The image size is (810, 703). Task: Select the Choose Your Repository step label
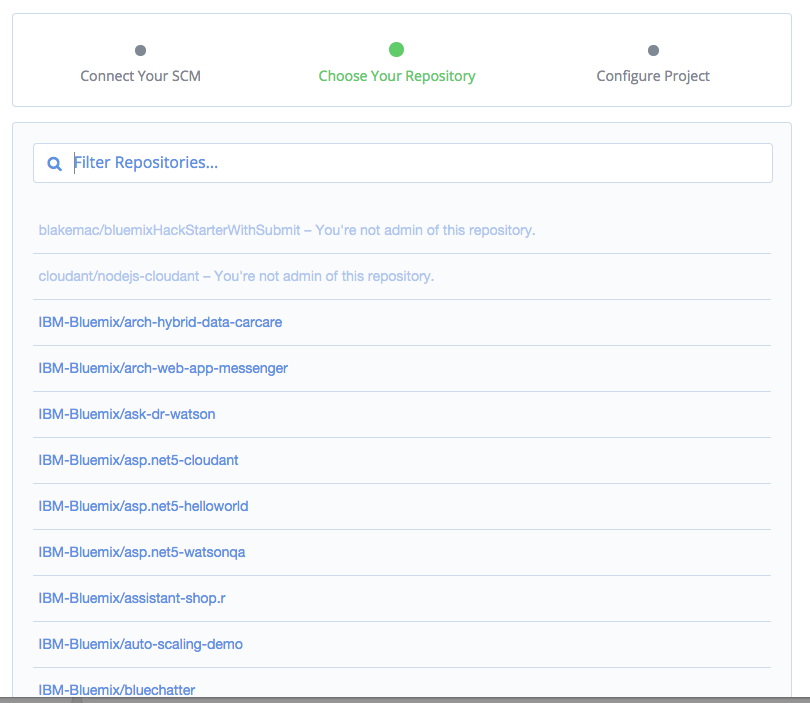397,76
